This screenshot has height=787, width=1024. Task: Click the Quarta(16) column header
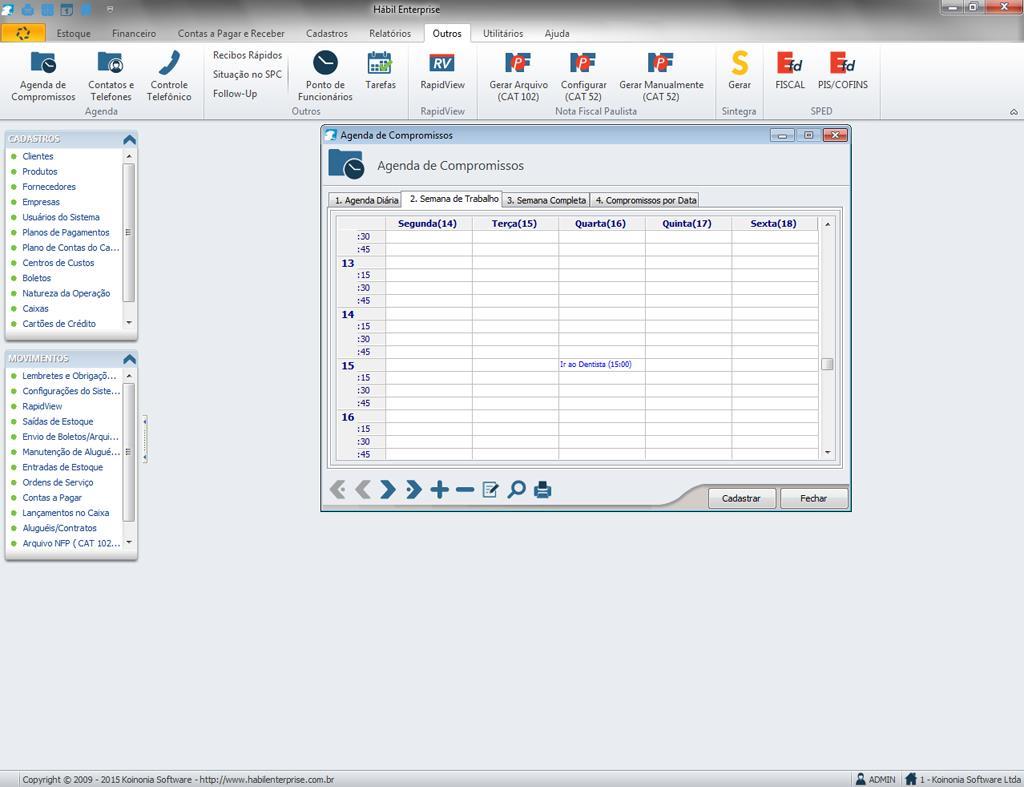600,223
